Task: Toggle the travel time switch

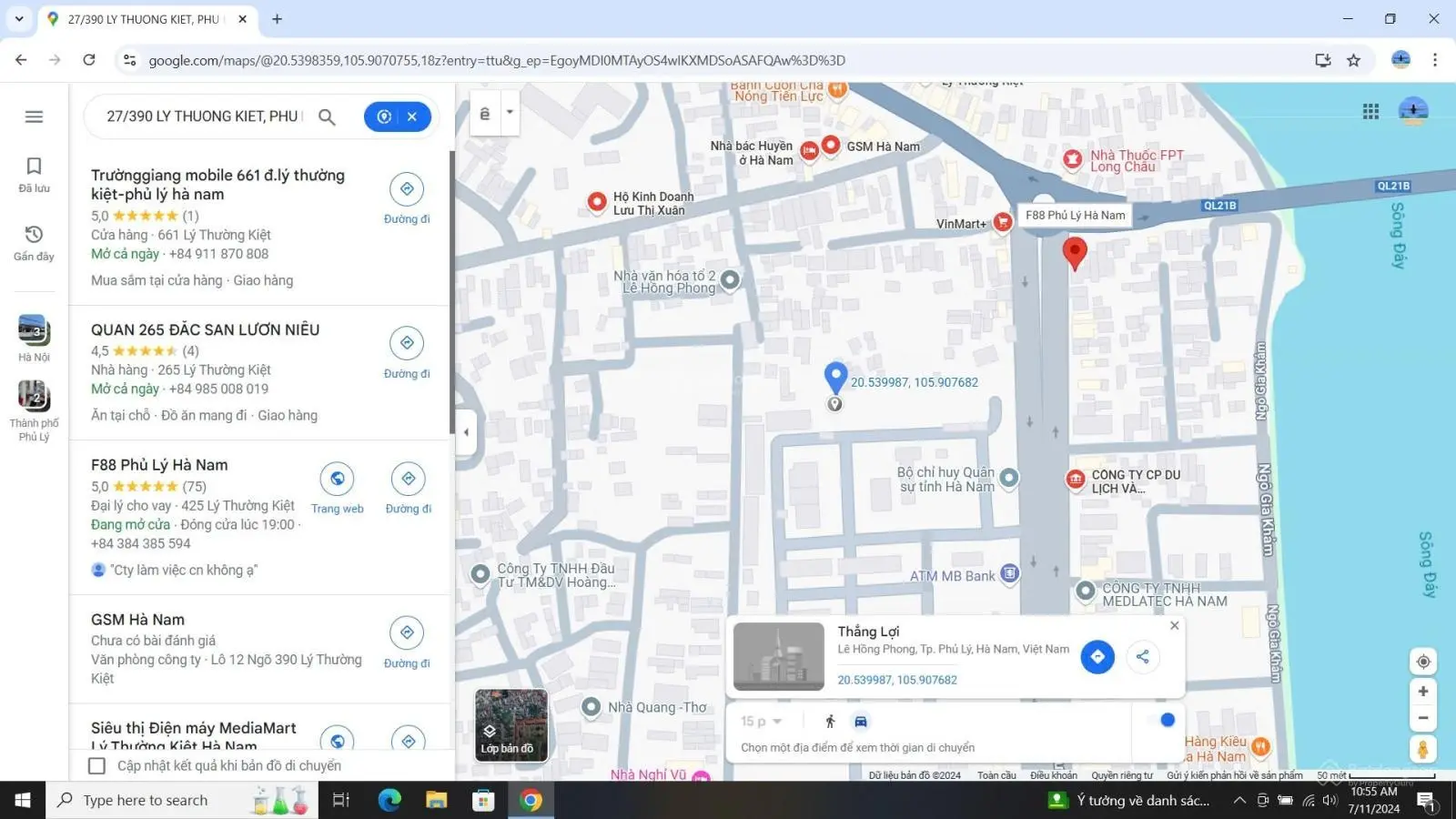Action: (1162, 720)
